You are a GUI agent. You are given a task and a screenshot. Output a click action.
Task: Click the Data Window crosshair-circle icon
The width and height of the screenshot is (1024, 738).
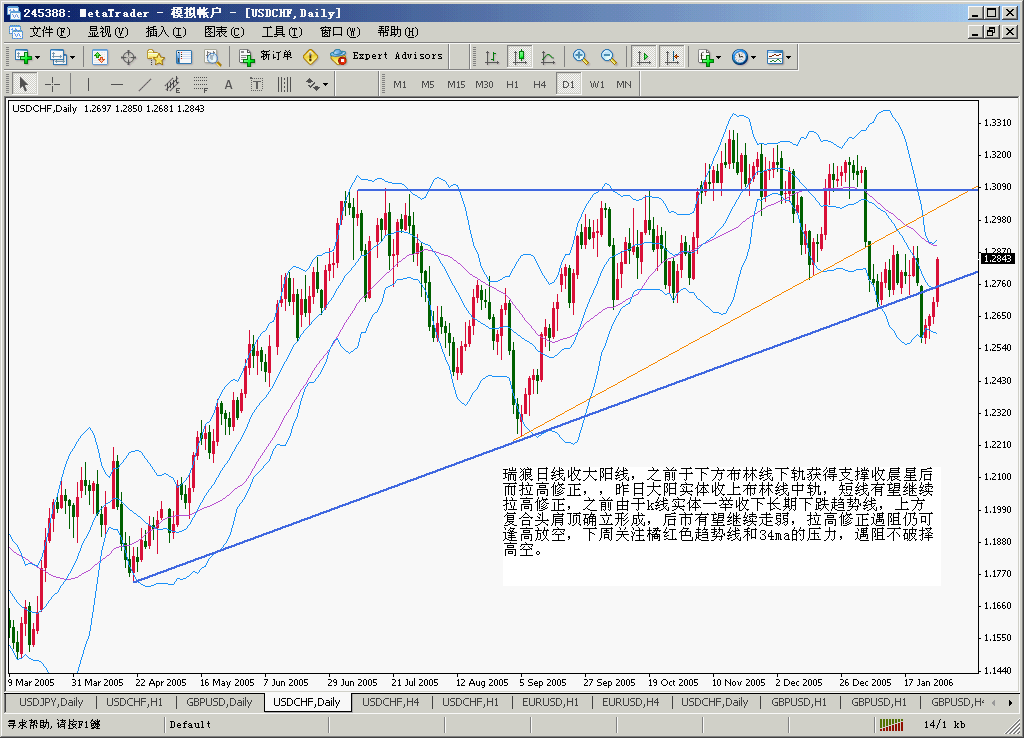(x=128, y=57)
